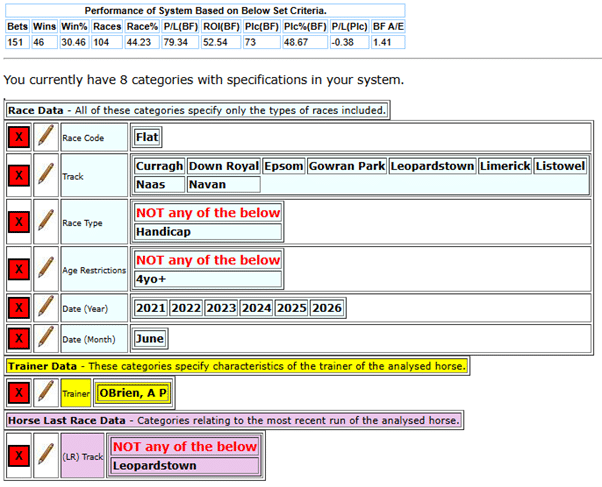
Task: Click the Horse Last Race Data header
Action: pos(234,421)
